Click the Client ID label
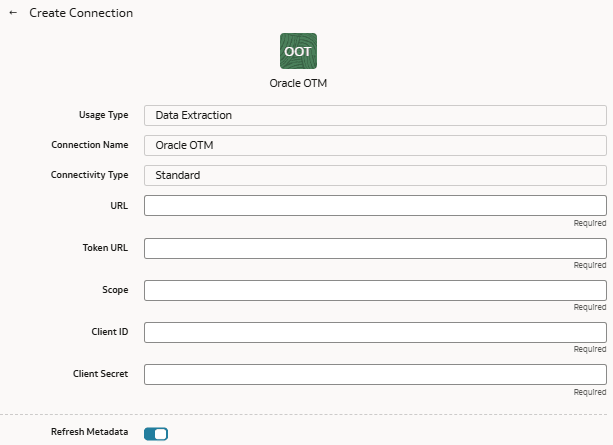613x445 pixels. pos(110,332)
